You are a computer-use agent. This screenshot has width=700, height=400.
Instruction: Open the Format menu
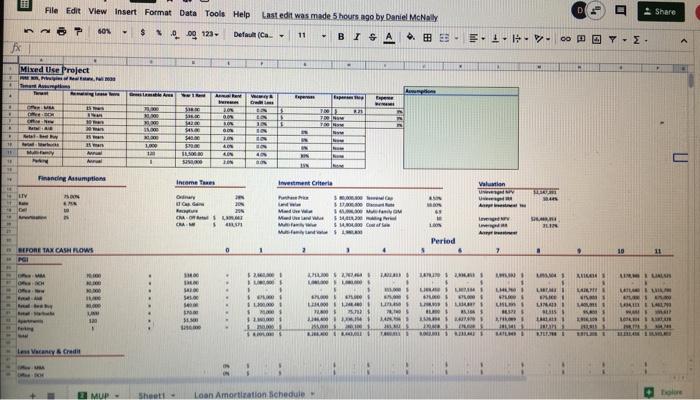click(x=158, y=12)
